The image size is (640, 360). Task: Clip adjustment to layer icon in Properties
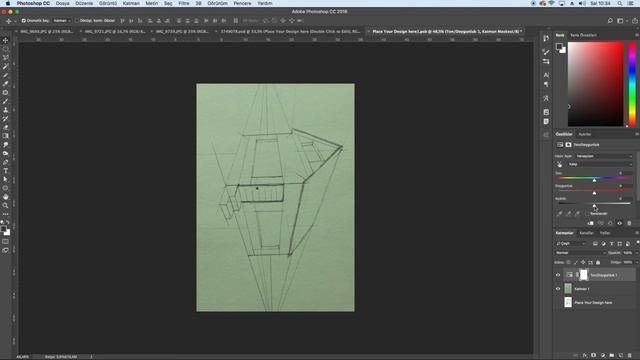click(x=590, y=223)
